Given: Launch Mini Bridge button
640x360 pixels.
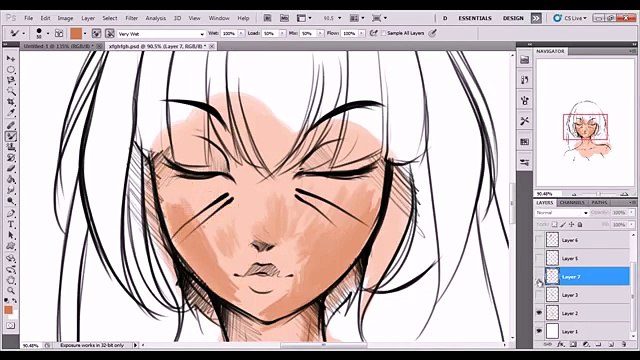Looking at the screenshot, I should pos(284,18).
